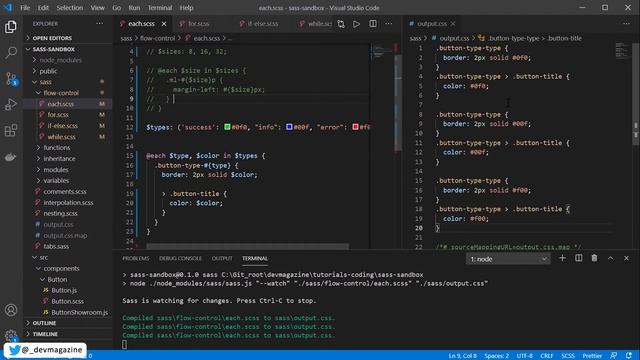Click green #0f0 color swatch on line 12

click(227, 127)
